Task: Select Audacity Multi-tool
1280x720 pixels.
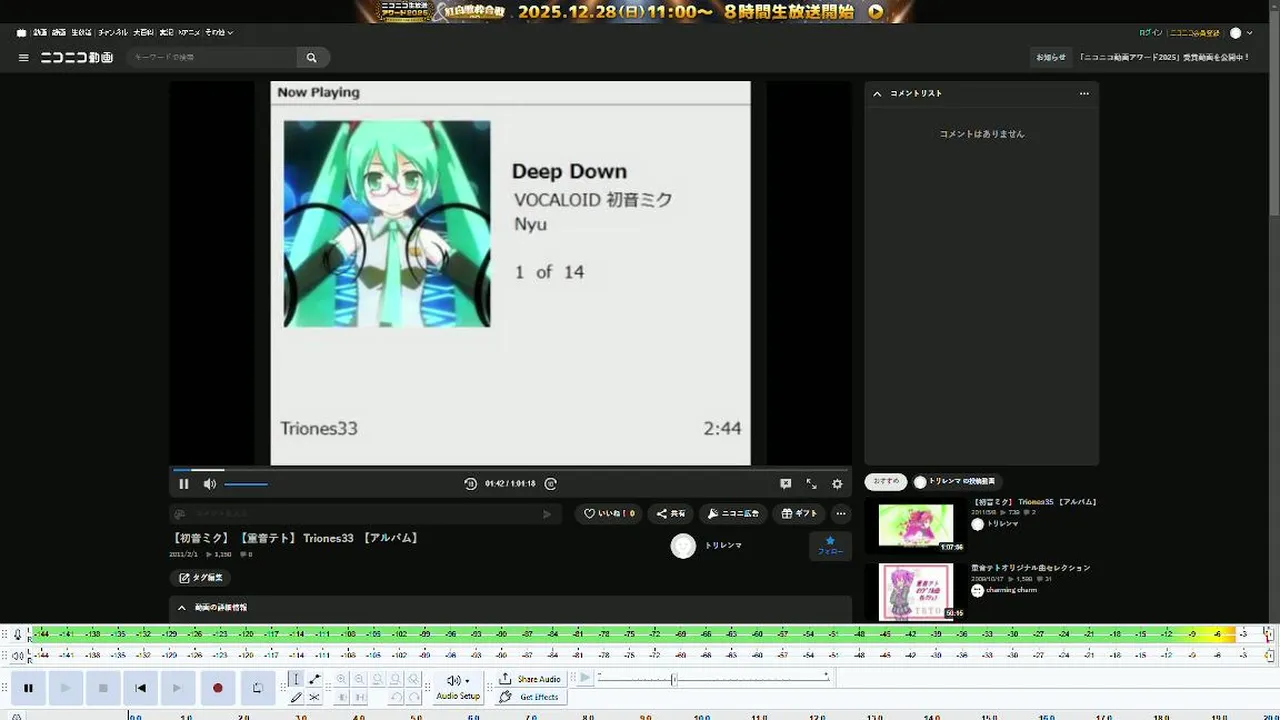Action: pyautogui.click(x=314, y=697)
